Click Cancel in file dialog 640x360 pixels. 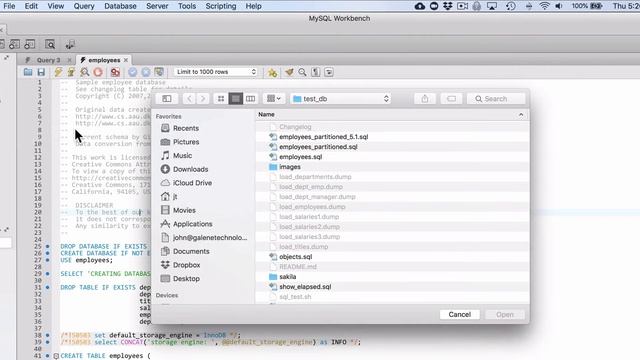pyautogui.click(x=460, y=315)
